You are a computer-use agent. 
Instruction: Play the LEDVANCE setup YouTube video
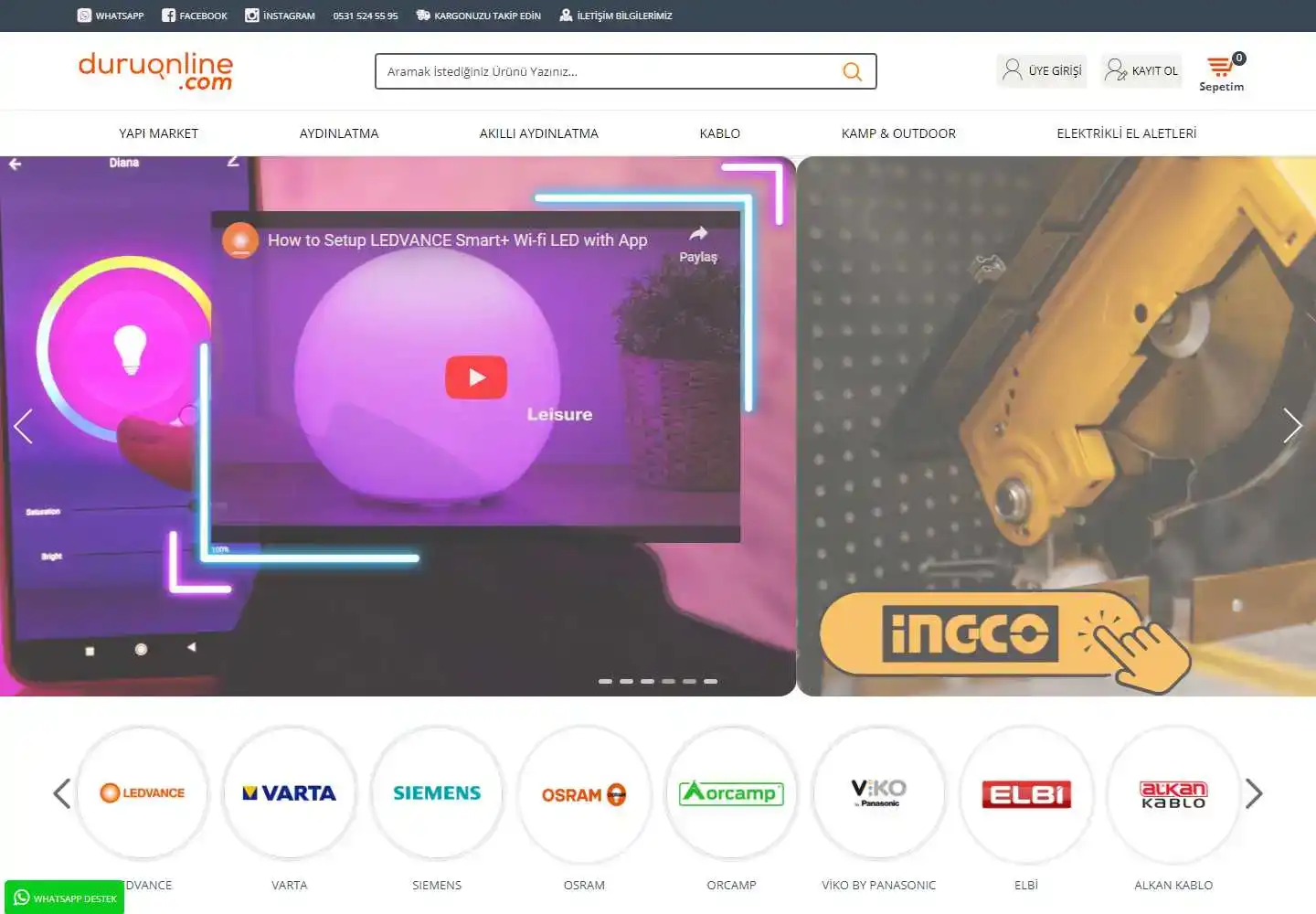(476, 377)
